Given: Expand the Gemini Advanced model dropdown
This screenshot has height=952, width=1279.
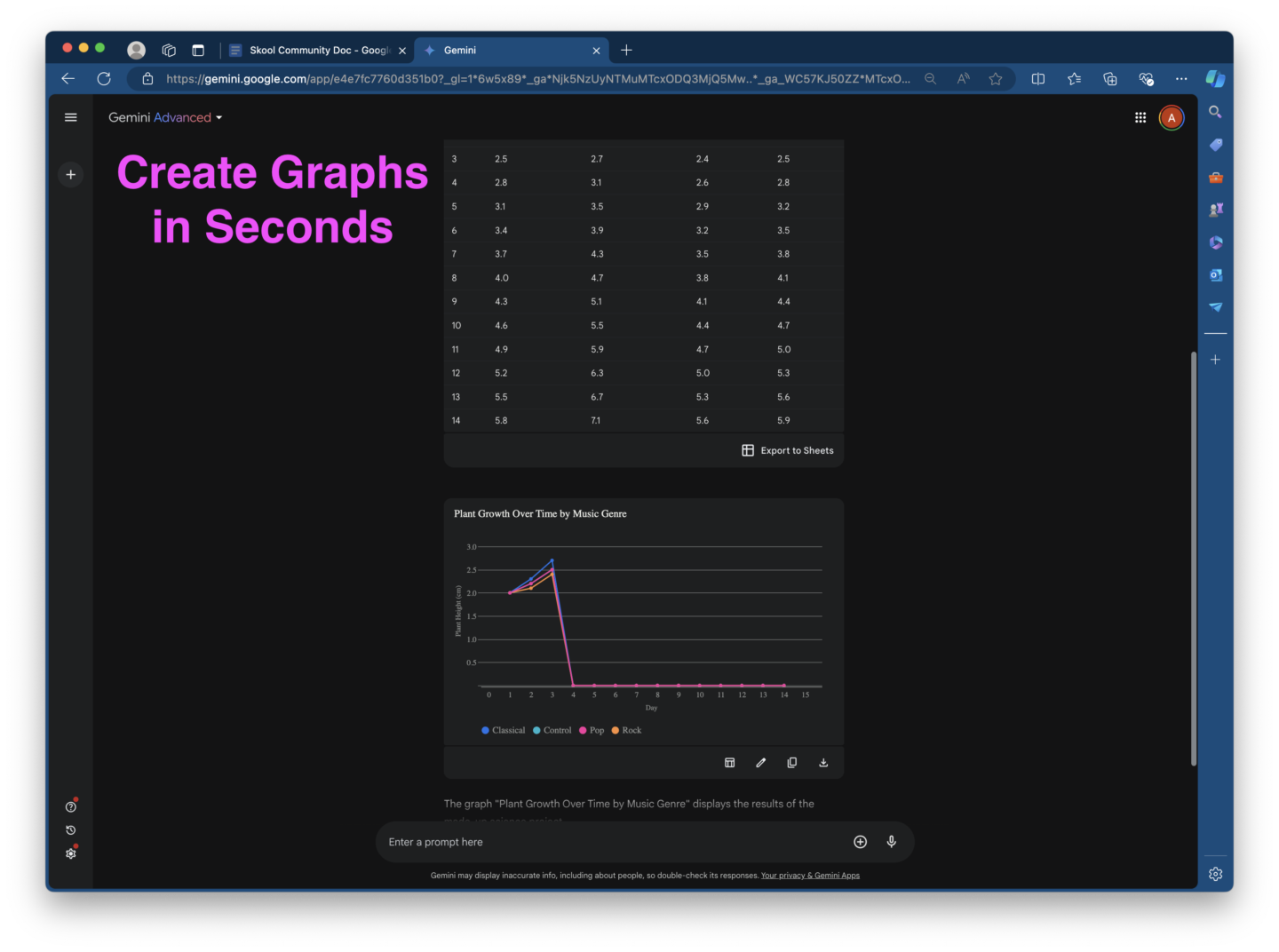Looking at the screenshot, I should click(165, 117).
